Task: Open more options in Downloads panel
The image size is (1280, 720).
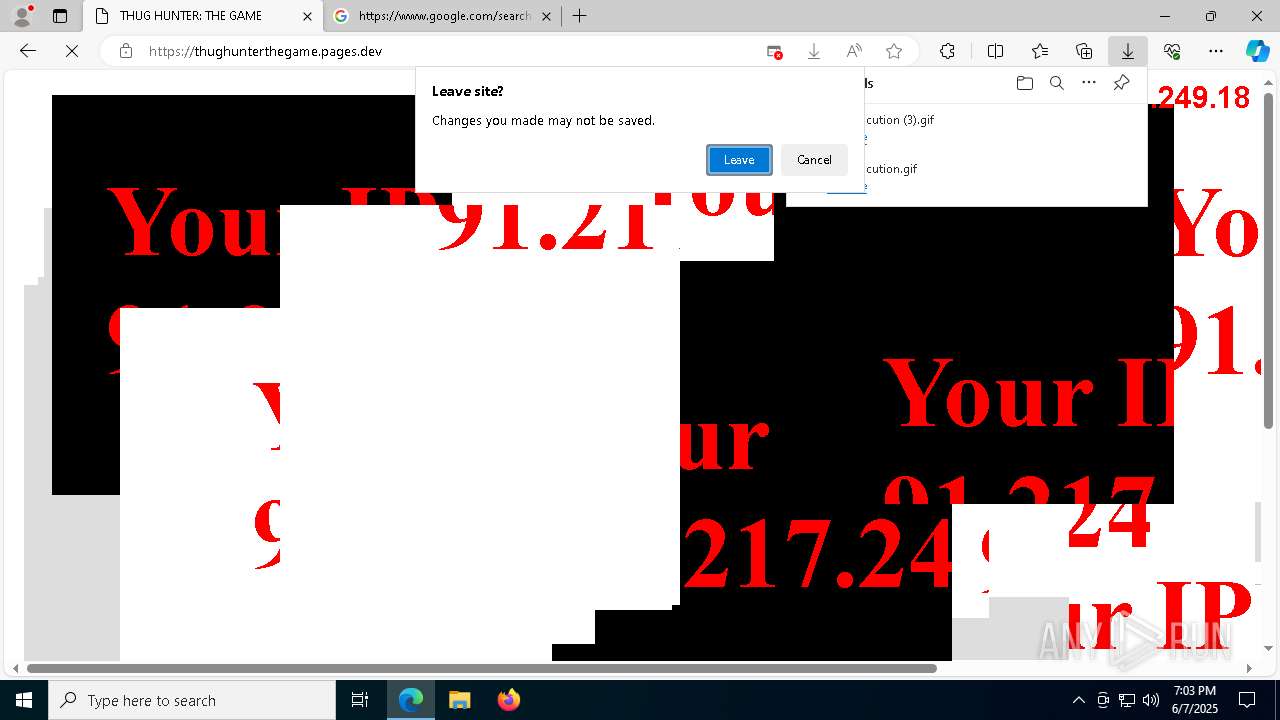Action: [x=1089, y=83]
